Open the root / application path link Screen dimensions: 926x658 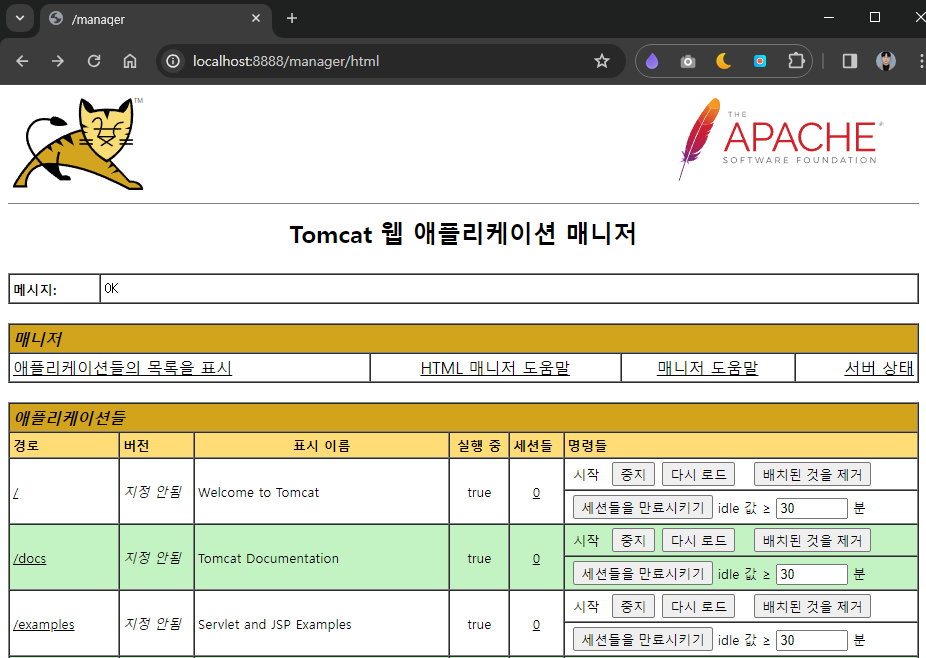coord(16,493)
